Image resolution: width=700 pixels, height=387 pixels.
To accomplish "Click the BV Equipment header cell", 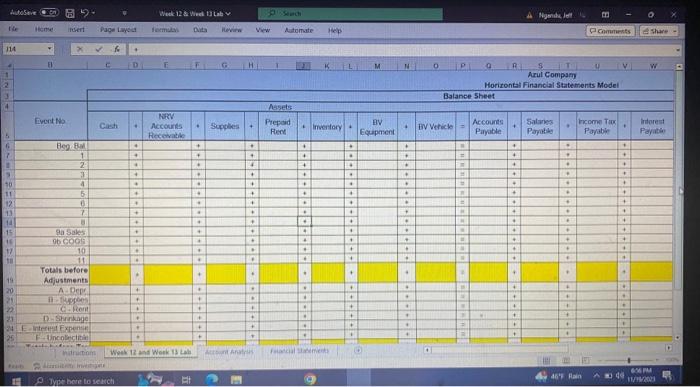I will [377, 126].
